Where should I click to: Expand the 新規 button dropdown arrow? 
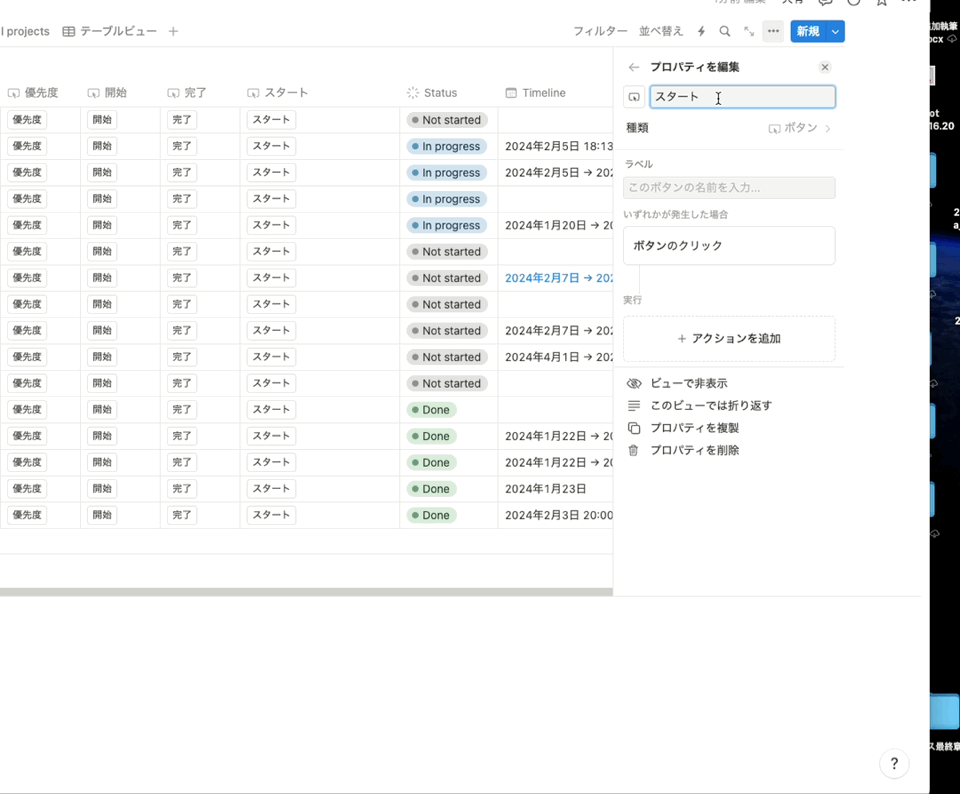[x=835, y=32]
